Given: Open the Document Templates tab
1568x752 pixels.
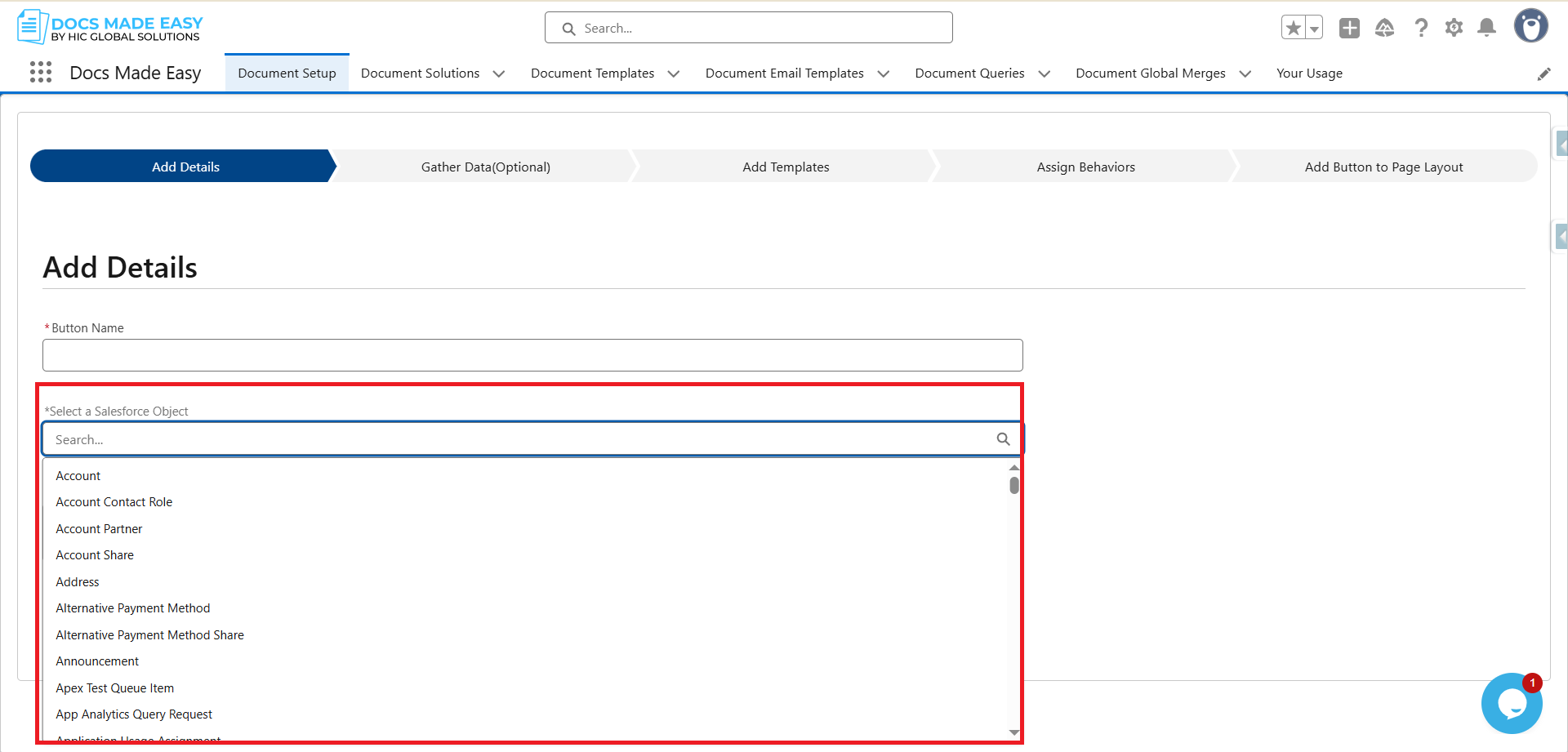Looking at the screenshot, I should click(592, 73).
